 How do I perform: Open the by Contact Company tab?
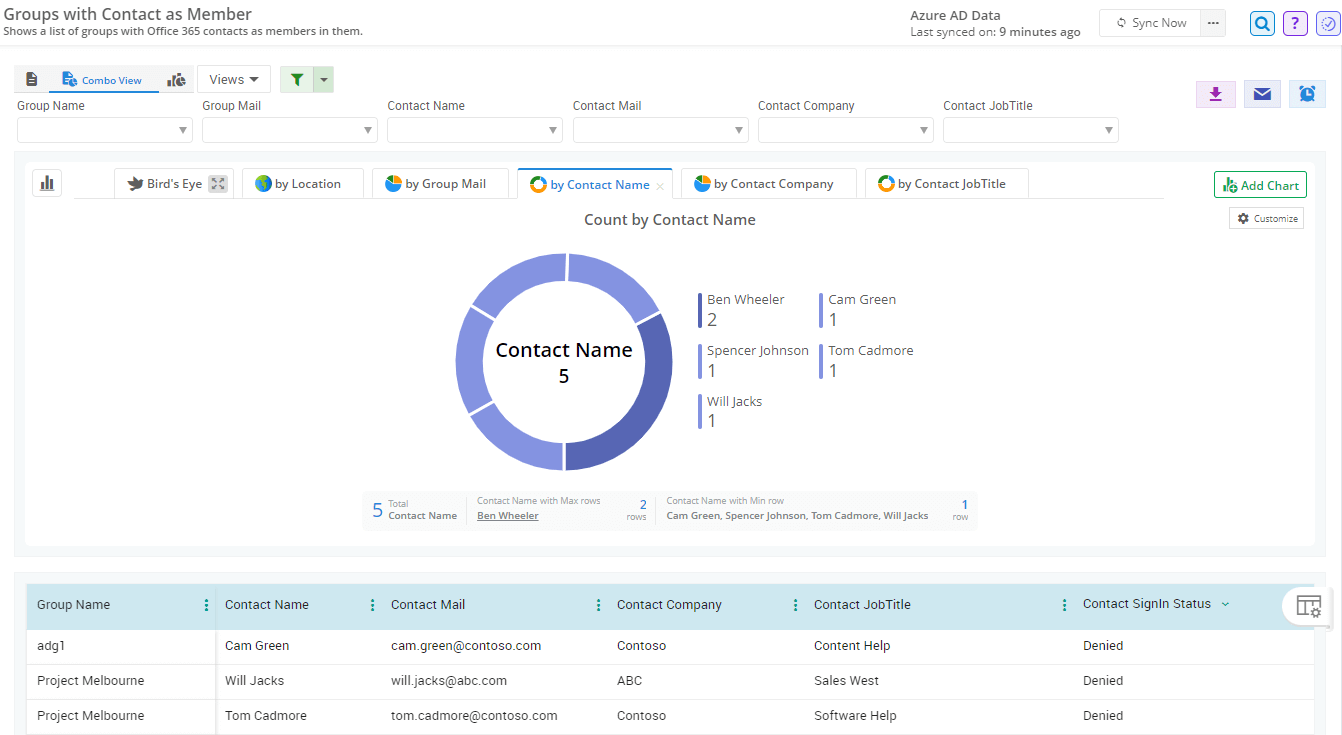768,184
